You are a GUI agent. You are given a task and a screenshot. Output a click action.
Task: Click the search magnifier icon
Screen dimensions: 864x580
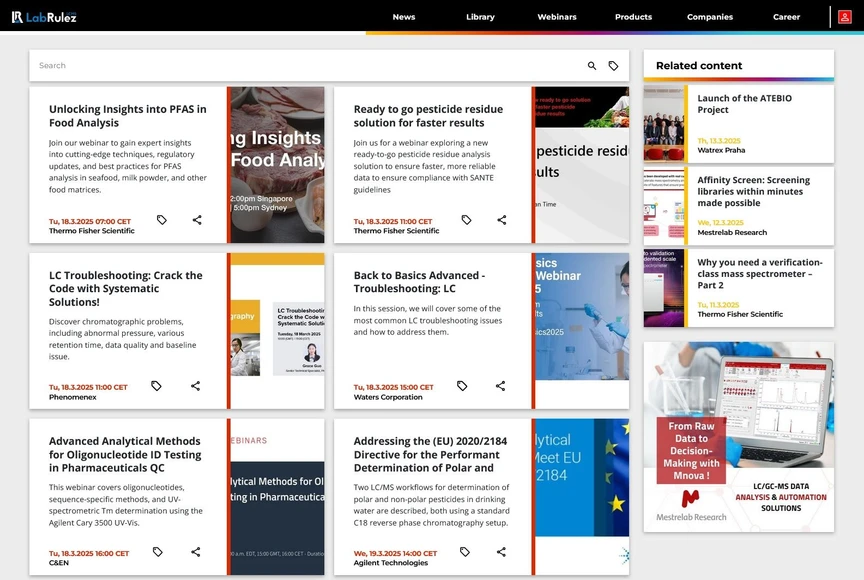pos(591,64)
